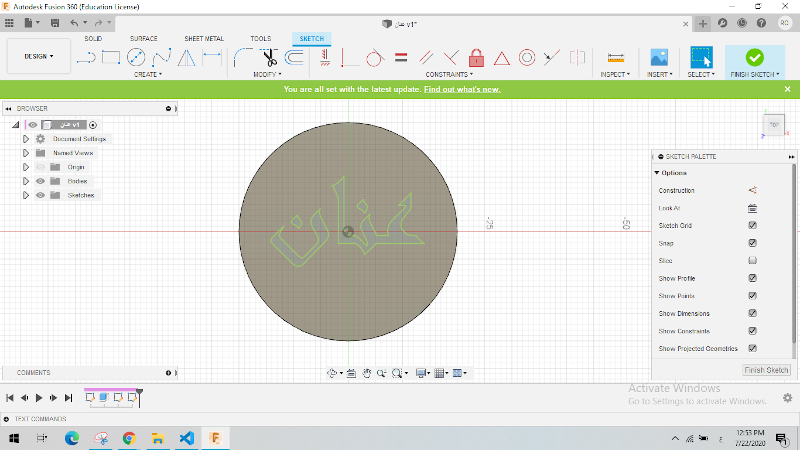
Task: Apply the Horizontal/Vertical constraint
Action: [x=325, y=58]
